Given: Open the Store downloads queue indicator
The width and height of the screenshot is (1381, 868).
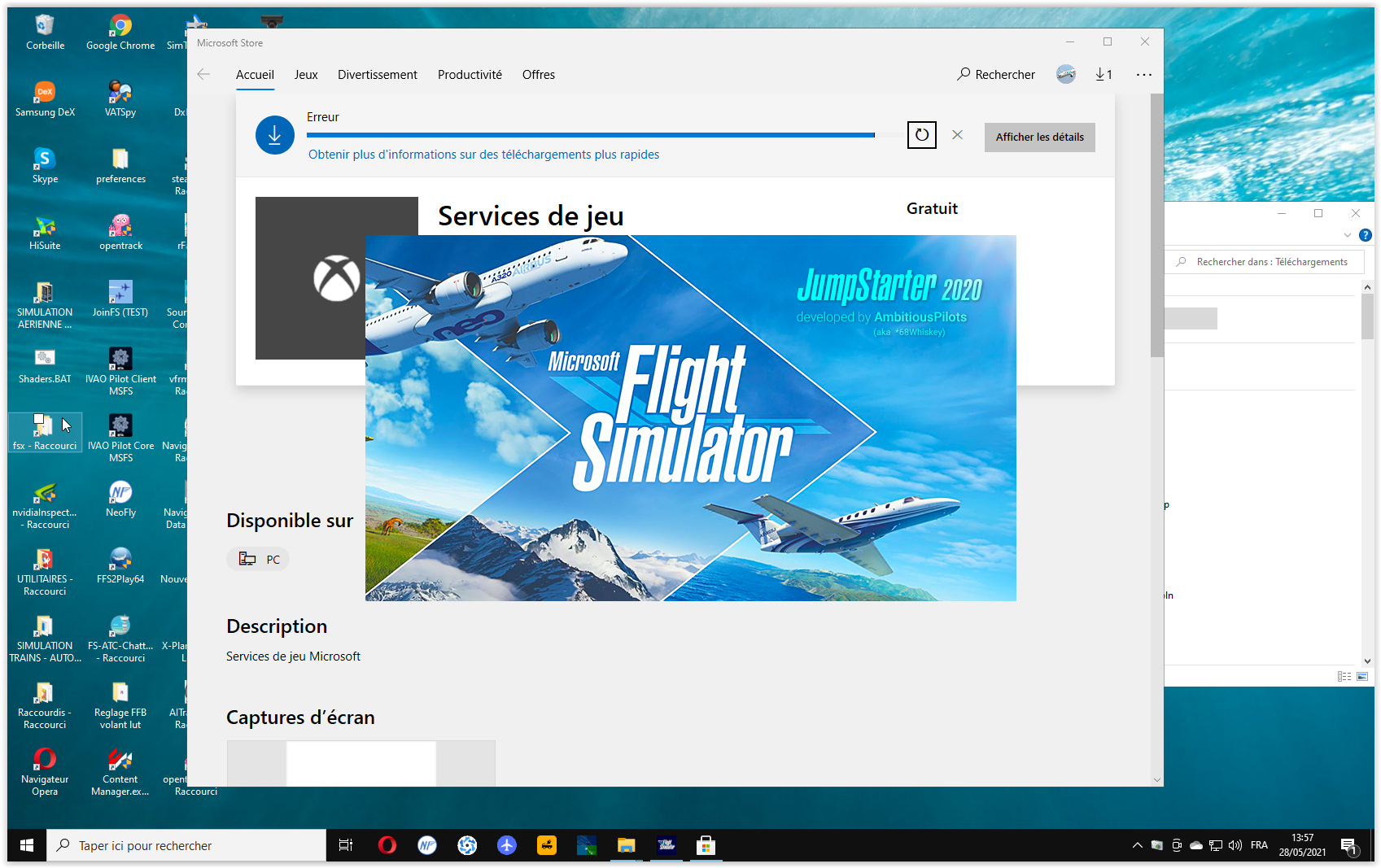Looking at the screenshot, I should (x=1103, y=74).
